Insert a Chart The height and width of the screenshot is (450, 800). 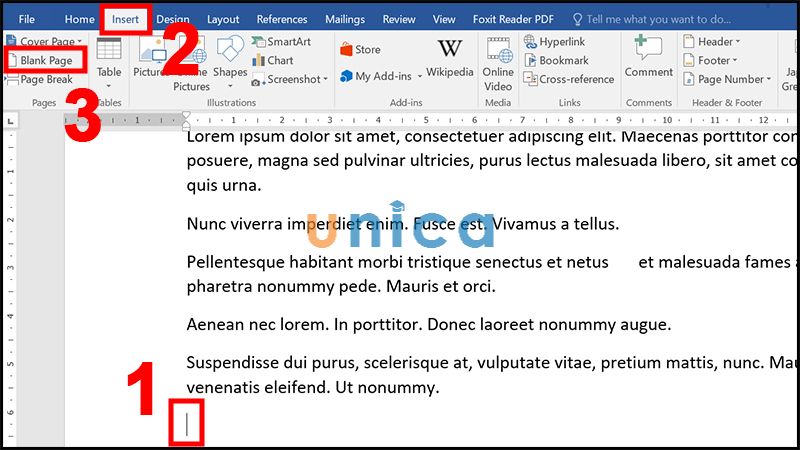(273, 60)
